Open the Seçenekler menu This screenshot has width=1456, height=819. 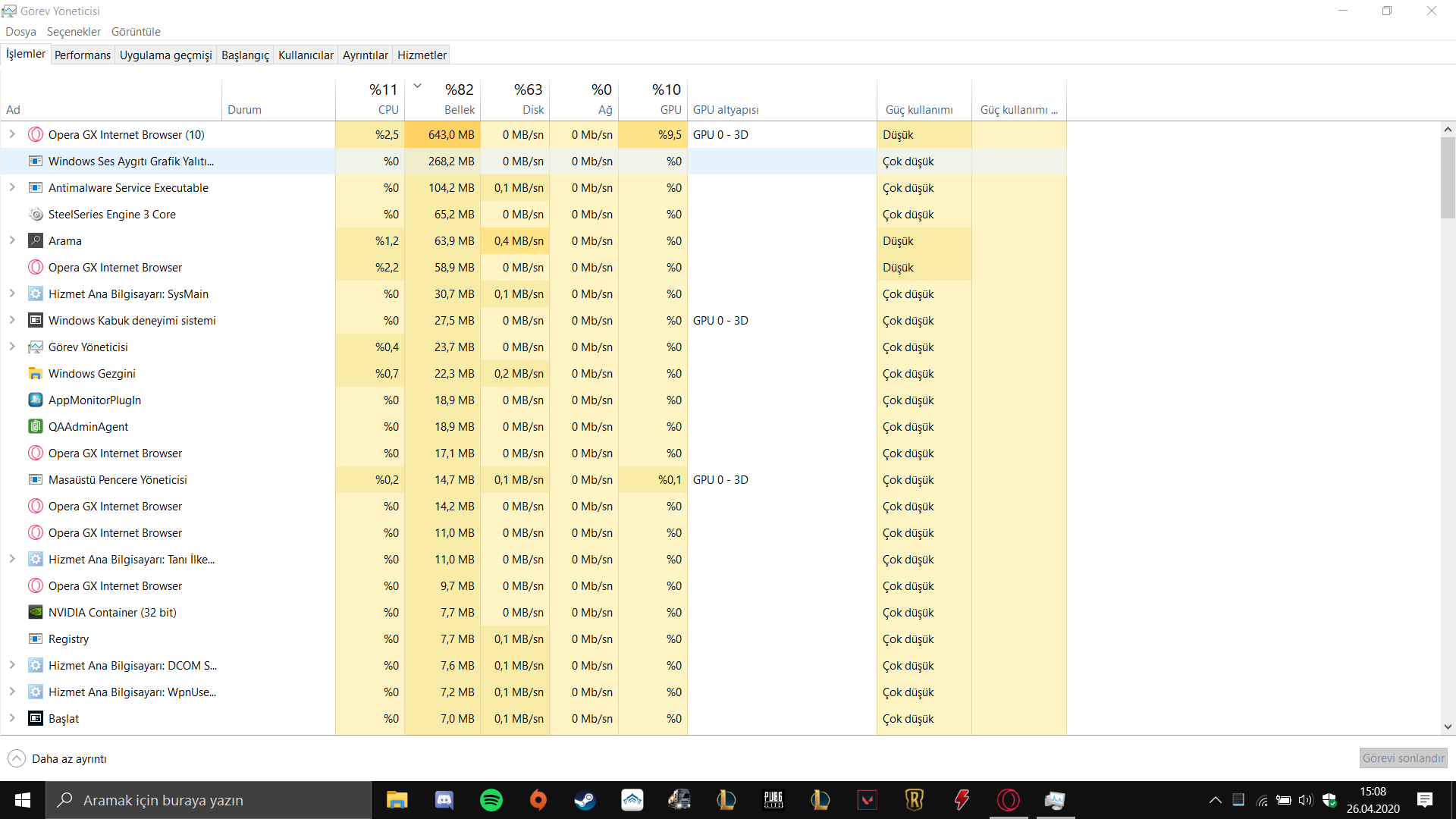coord(74,32)
